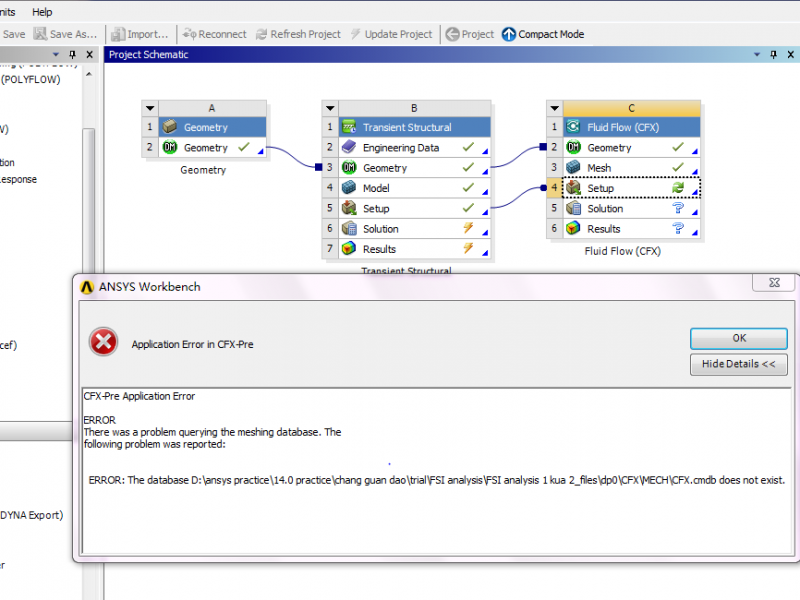Viewport: 800px width, 600px height.
Task: Switch to Compact Mode
Action: [543, 34]
